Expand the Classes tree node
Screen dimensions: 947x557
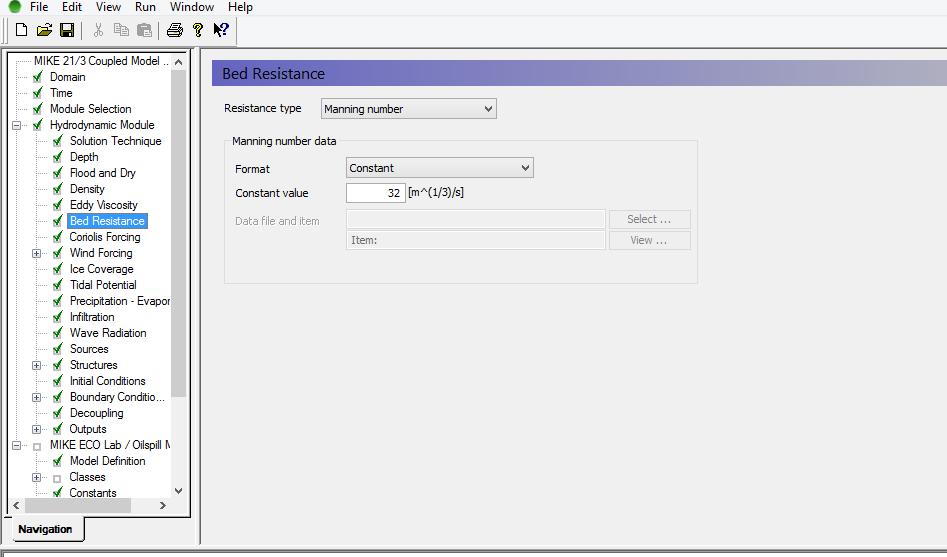pyautogui.click(x=37, y=477)
